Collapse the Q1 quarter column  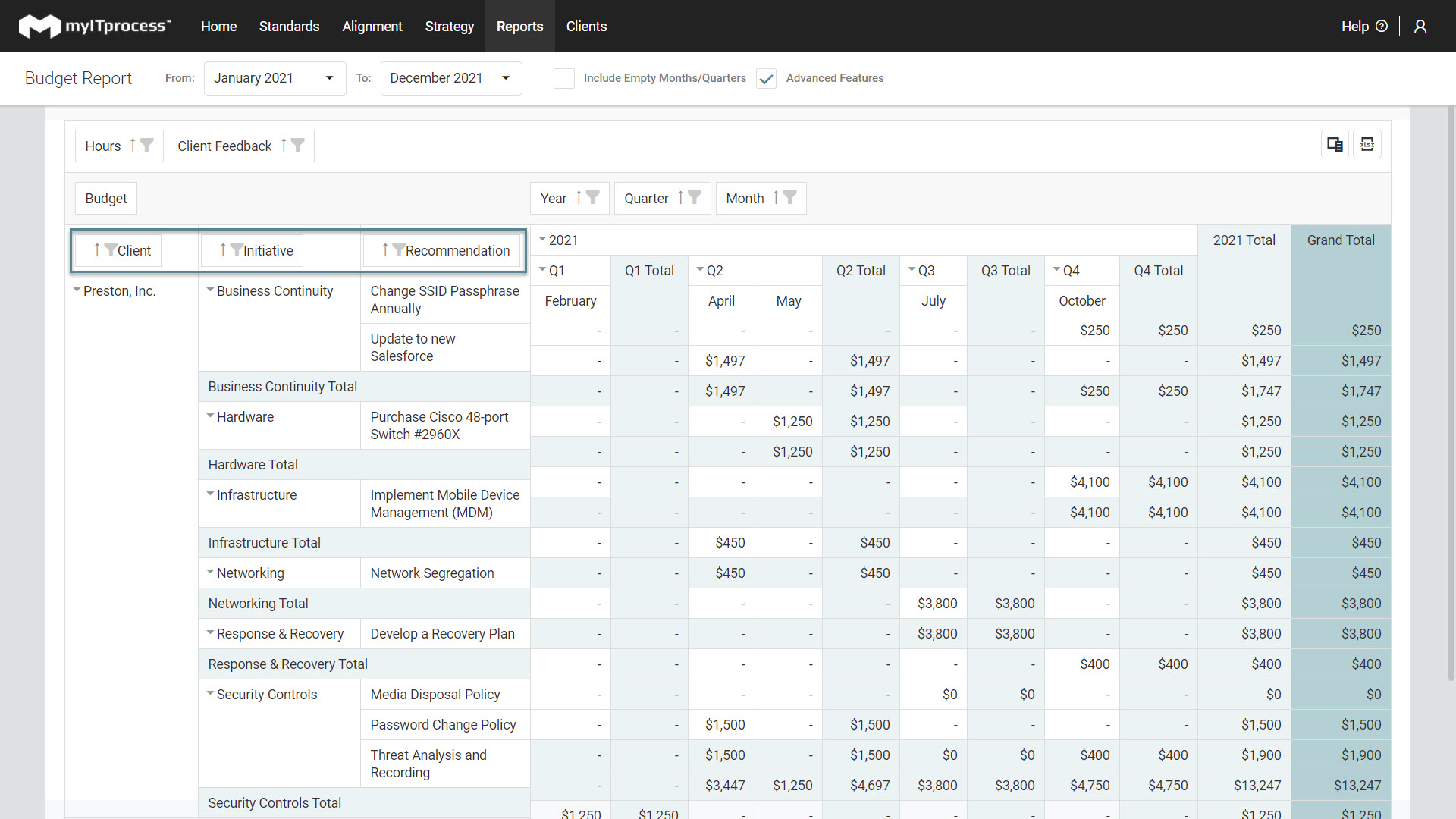pyautogui.click(x=542, y=269)
